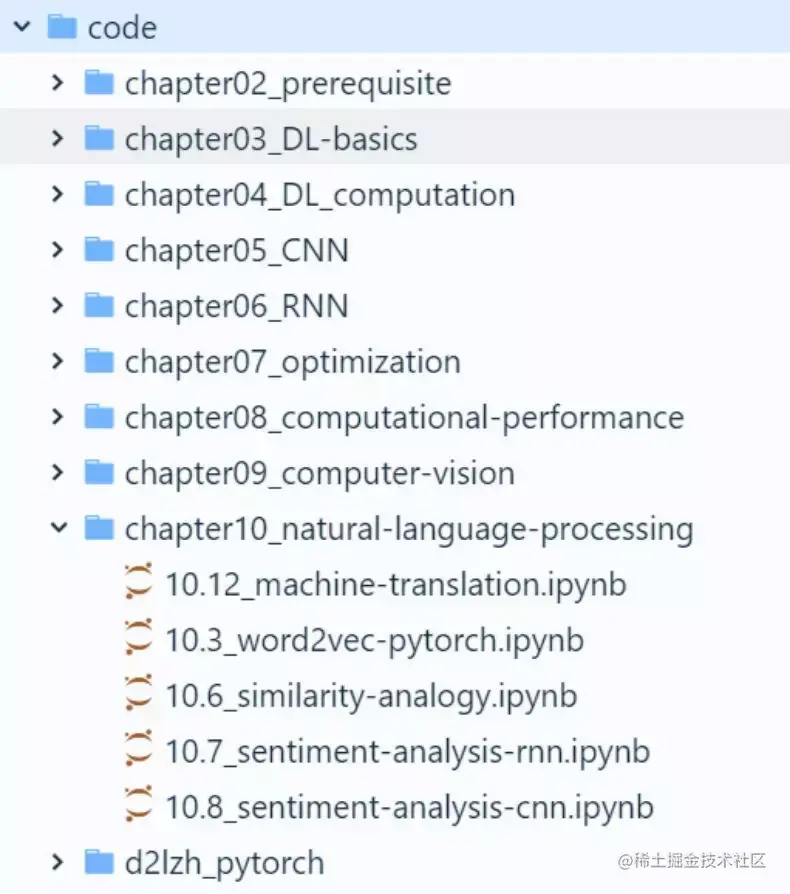Collapse the code root folder chevron
The height and width of the screenshot is (894, 790).
[22, 26]
